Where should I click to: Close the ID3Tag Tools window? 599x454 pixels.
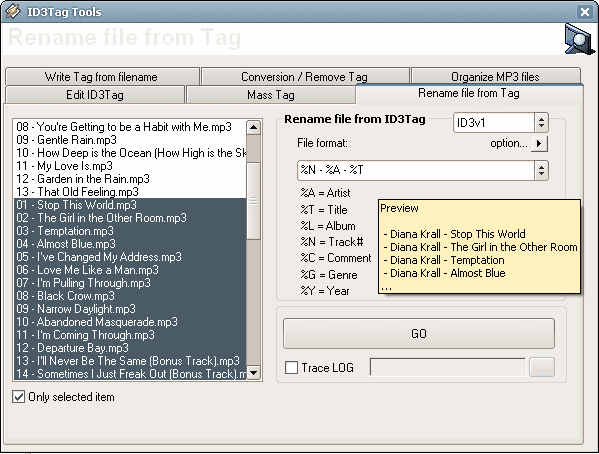click(584, 12)
